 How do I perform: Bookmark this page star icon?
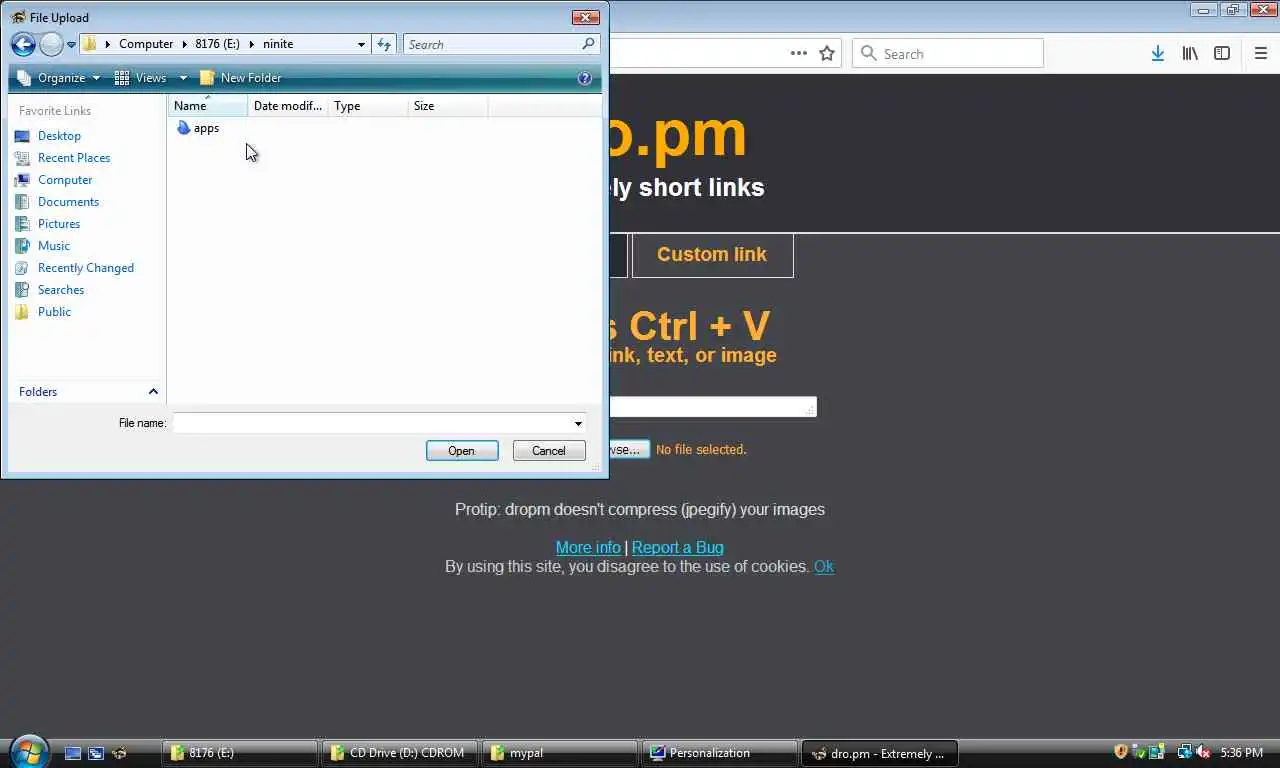tap(827, 54)
